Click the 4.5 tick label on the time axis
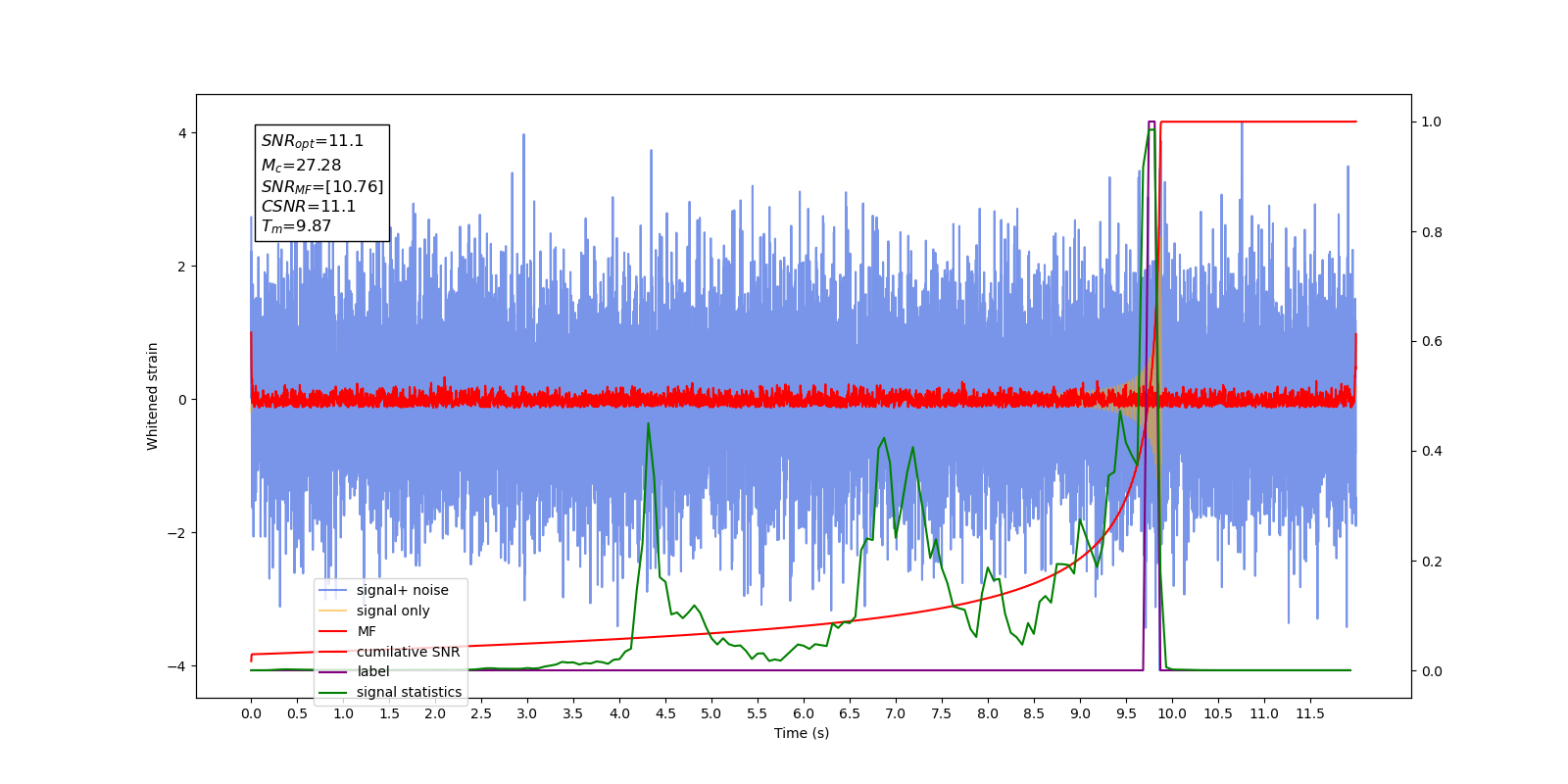 pos(665,713)
